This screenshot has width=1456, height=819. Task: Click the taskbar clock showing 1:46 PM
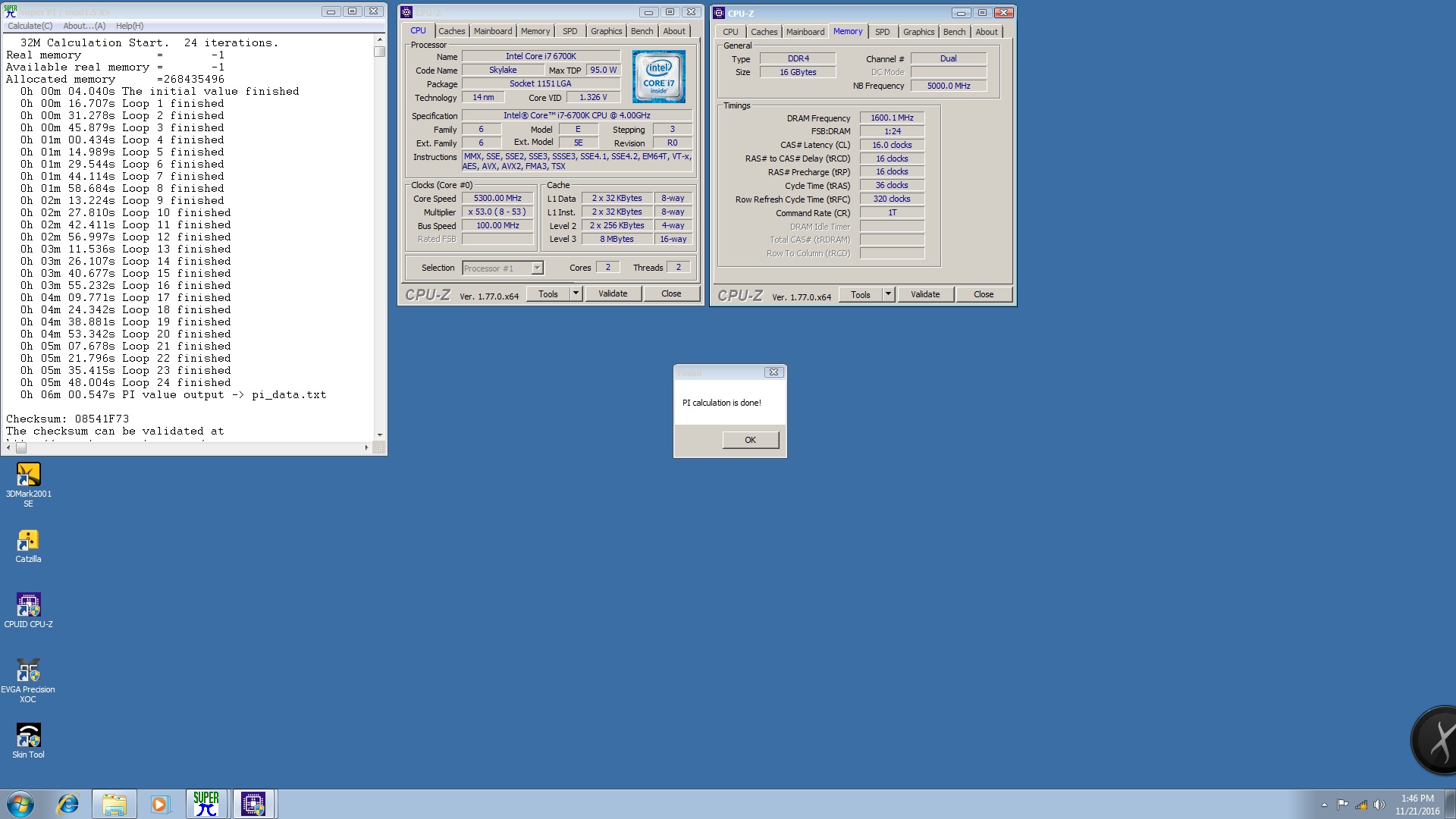tap(1417, 805)
